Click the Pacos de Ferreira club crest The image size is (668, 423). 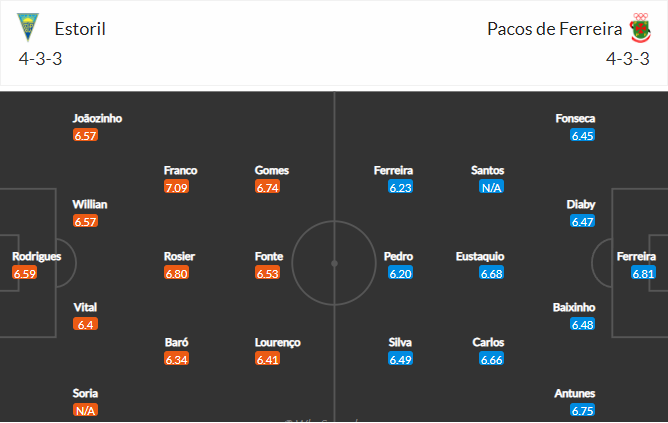[x=640, y=28]
